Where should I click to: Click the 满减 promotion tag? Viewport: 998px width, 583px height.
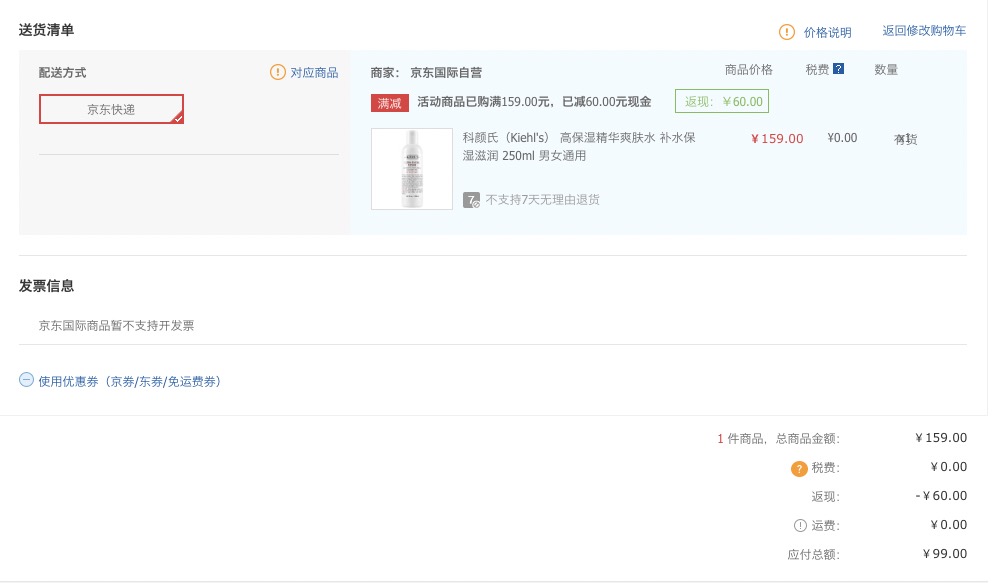[x=390, y=102]
